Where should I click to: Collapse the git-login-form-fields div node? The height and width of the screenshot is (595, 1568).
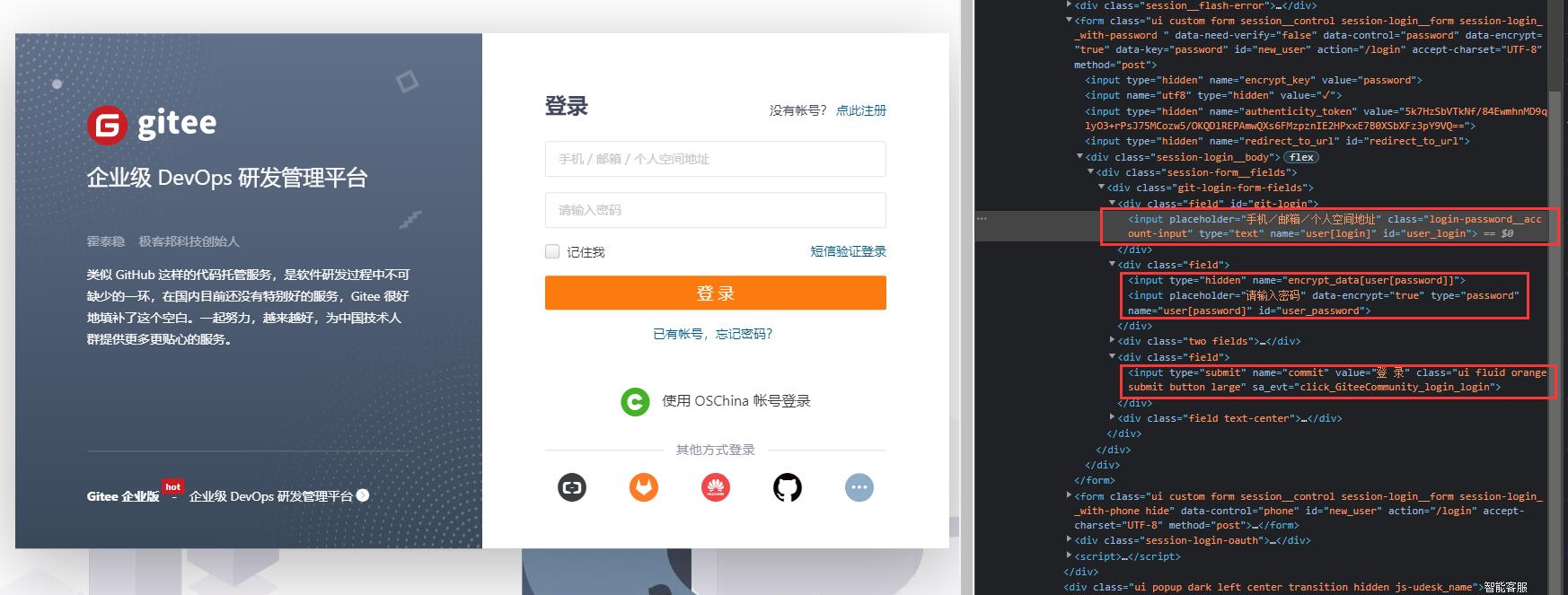[x=1101, y=188]
